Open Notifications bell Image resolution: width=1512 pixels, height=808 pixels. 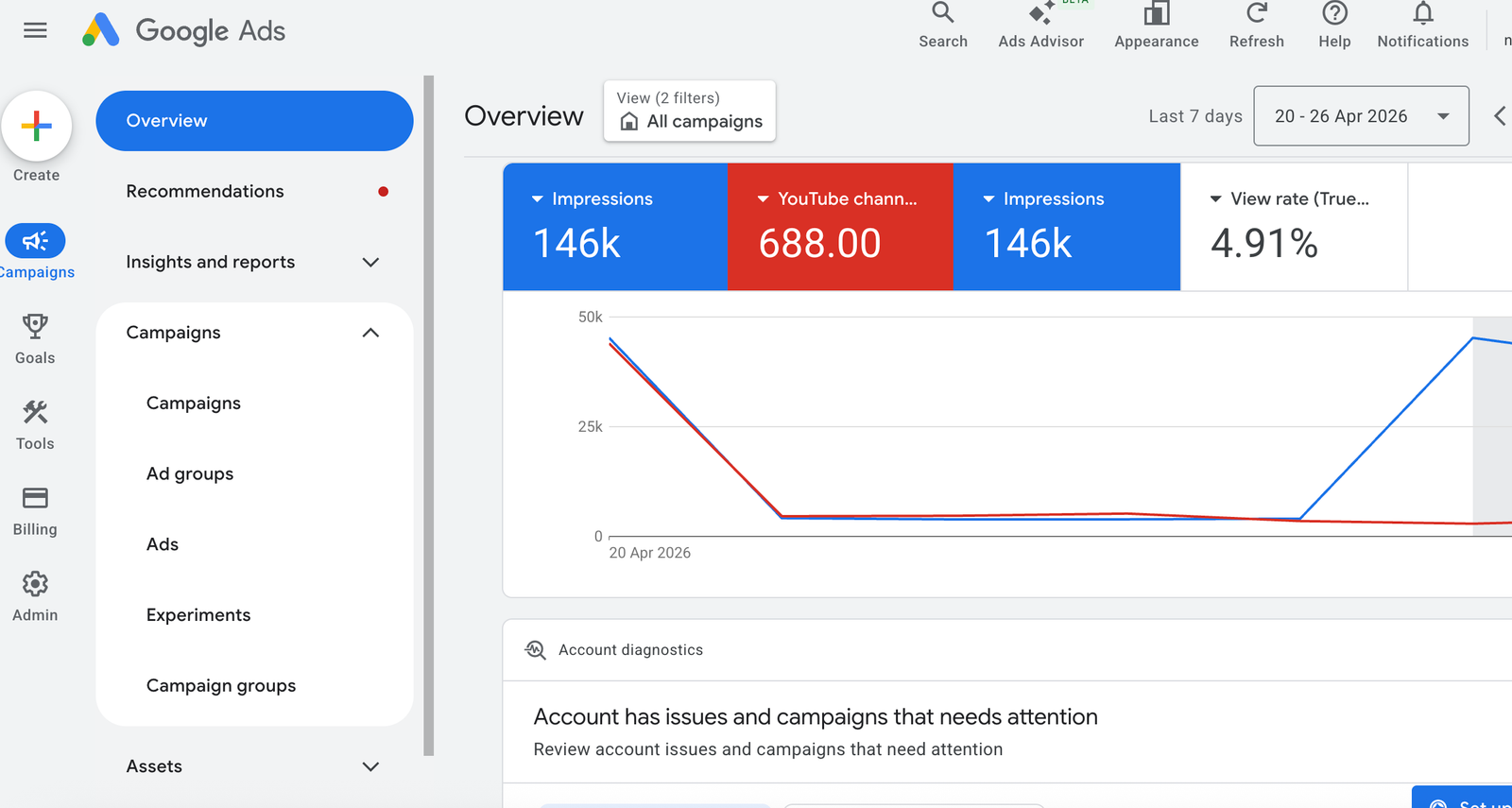point(1422,26)
